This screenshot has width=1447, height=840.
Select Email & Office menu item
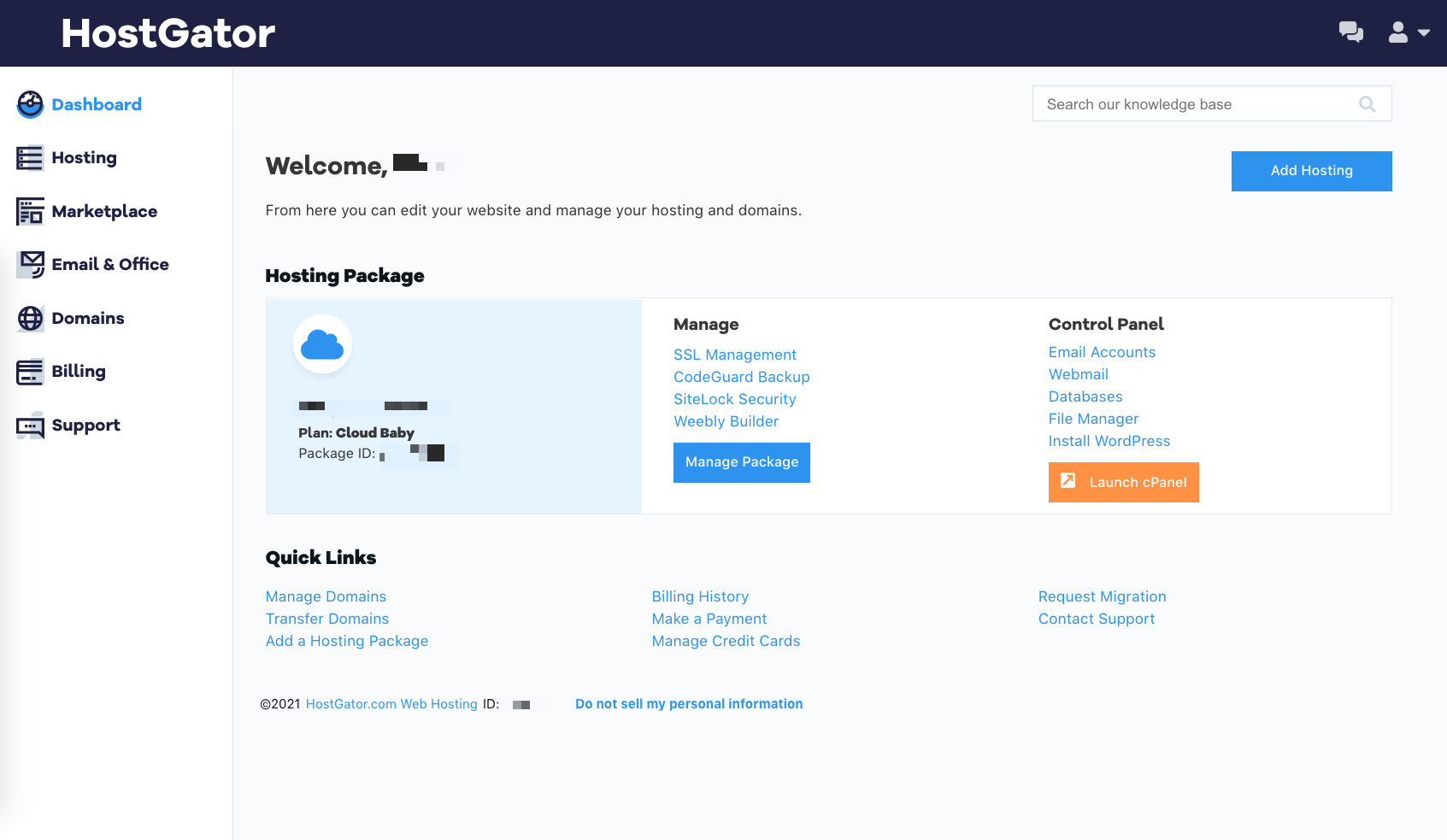[x=110, y=264]
